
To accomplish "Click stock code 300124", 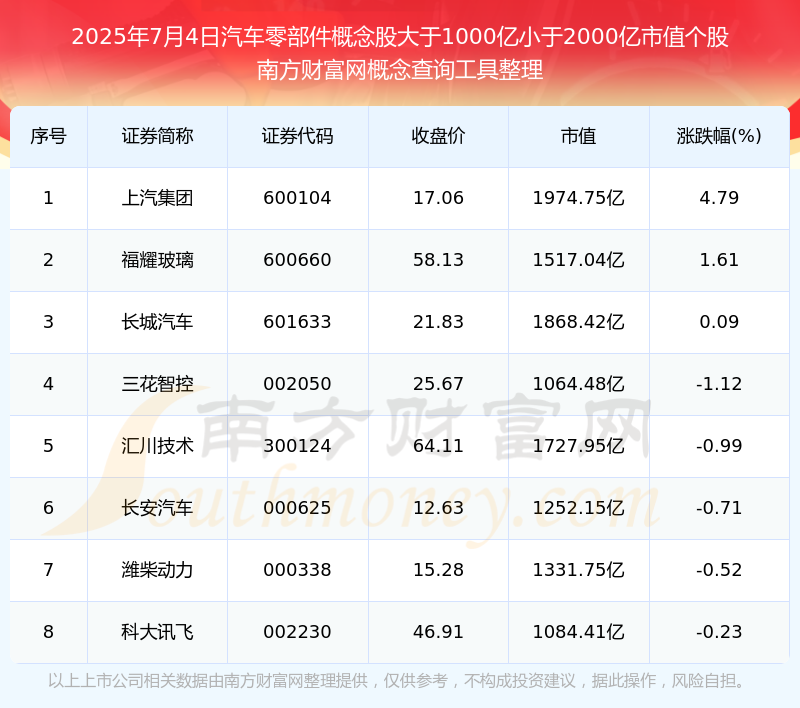I will click(297, 446).
